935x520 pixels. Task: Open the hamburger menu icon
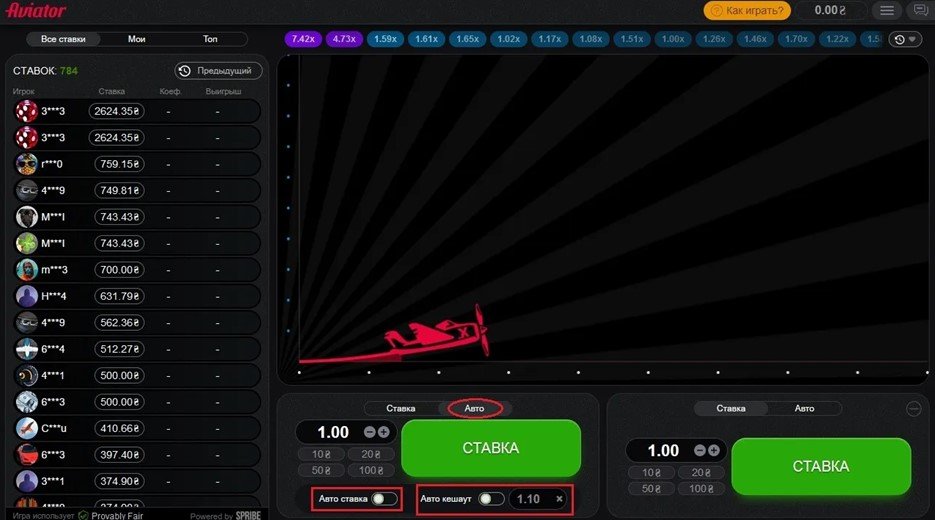[887, 11]
